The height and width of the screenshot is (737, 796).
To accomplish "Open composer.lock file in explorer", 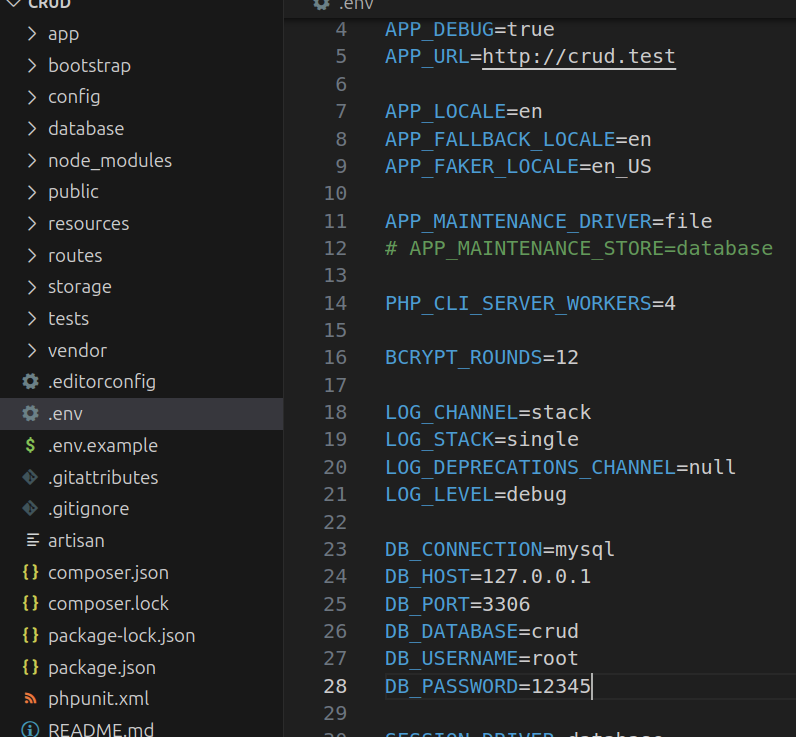I will tap(108, 604).
